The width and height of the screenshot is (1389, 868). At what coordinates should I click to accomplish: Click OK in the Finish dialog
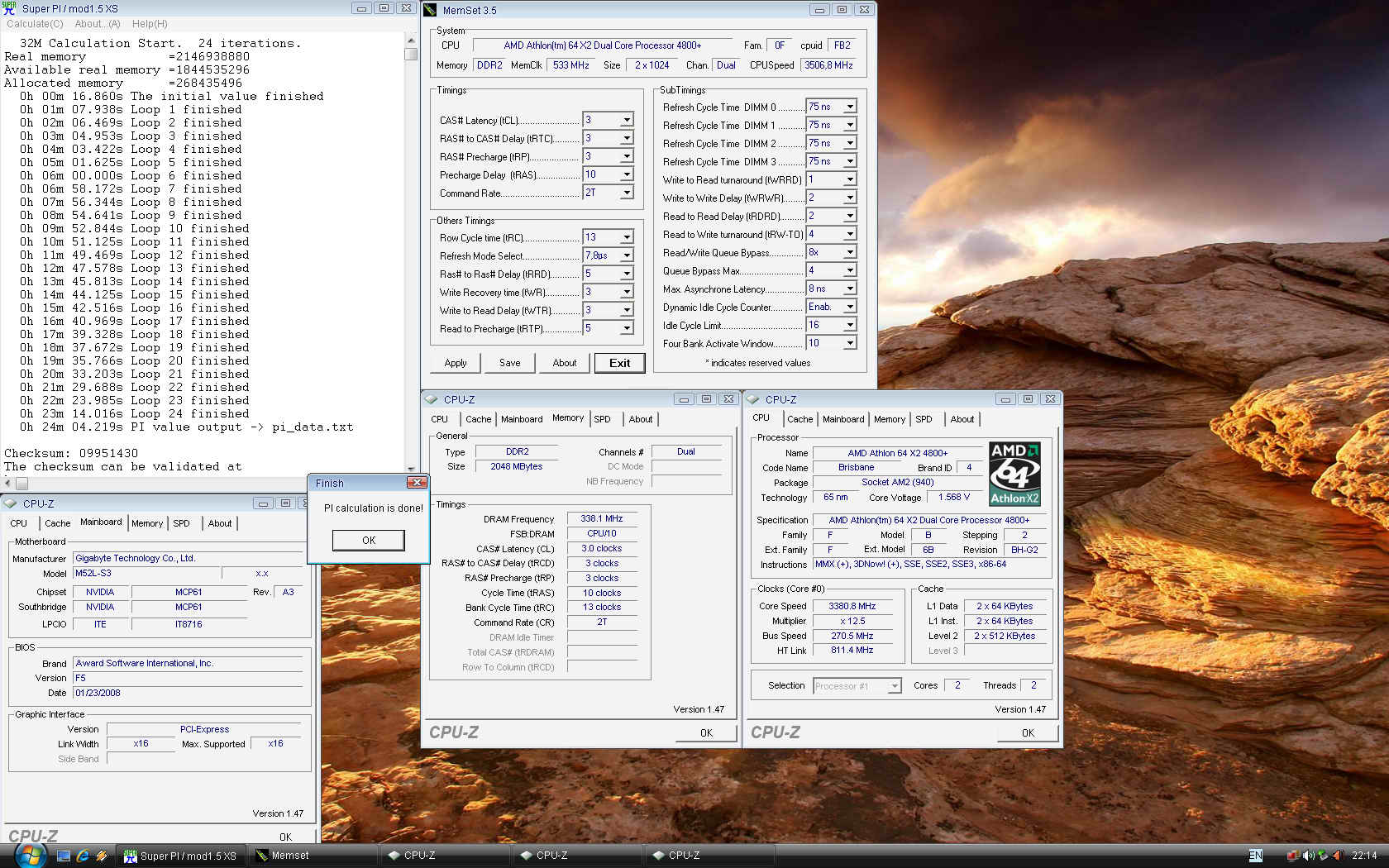click(x=369, y=540)
